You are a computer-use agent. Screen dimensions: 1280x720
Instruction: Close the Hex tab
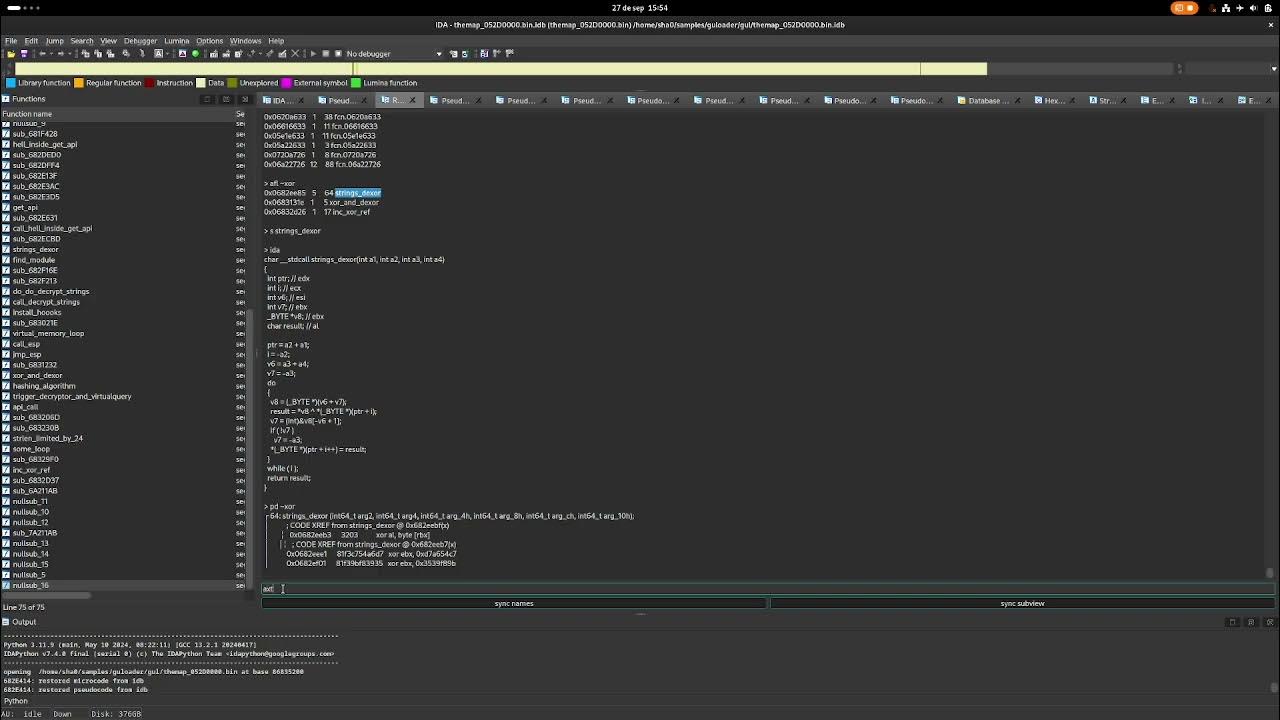click(1073, 100)
